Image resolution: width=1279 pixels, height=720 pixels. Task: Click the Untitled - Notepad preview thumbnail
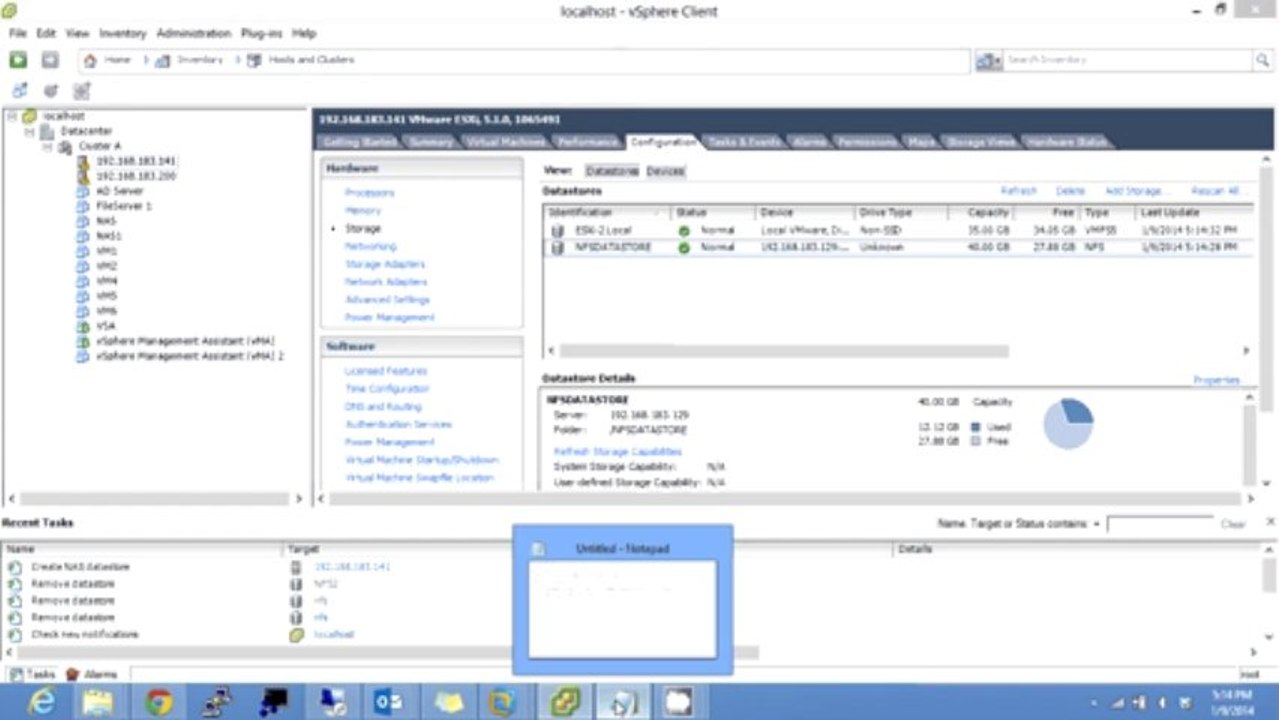[622, 608]
